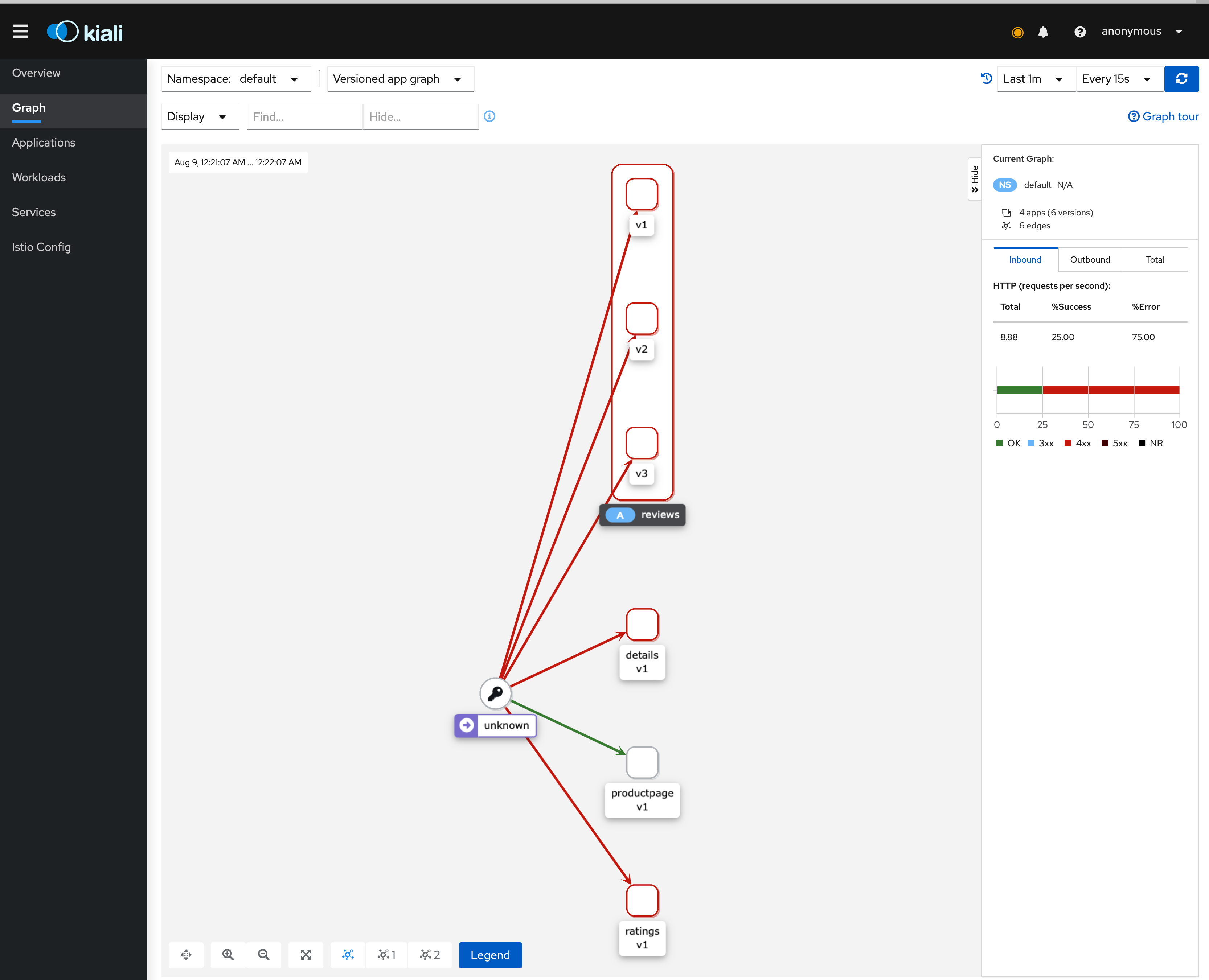Click the replay history icon
This screenshot has height=980, width=1209.
pyautogui.click(x=986, y=78)
